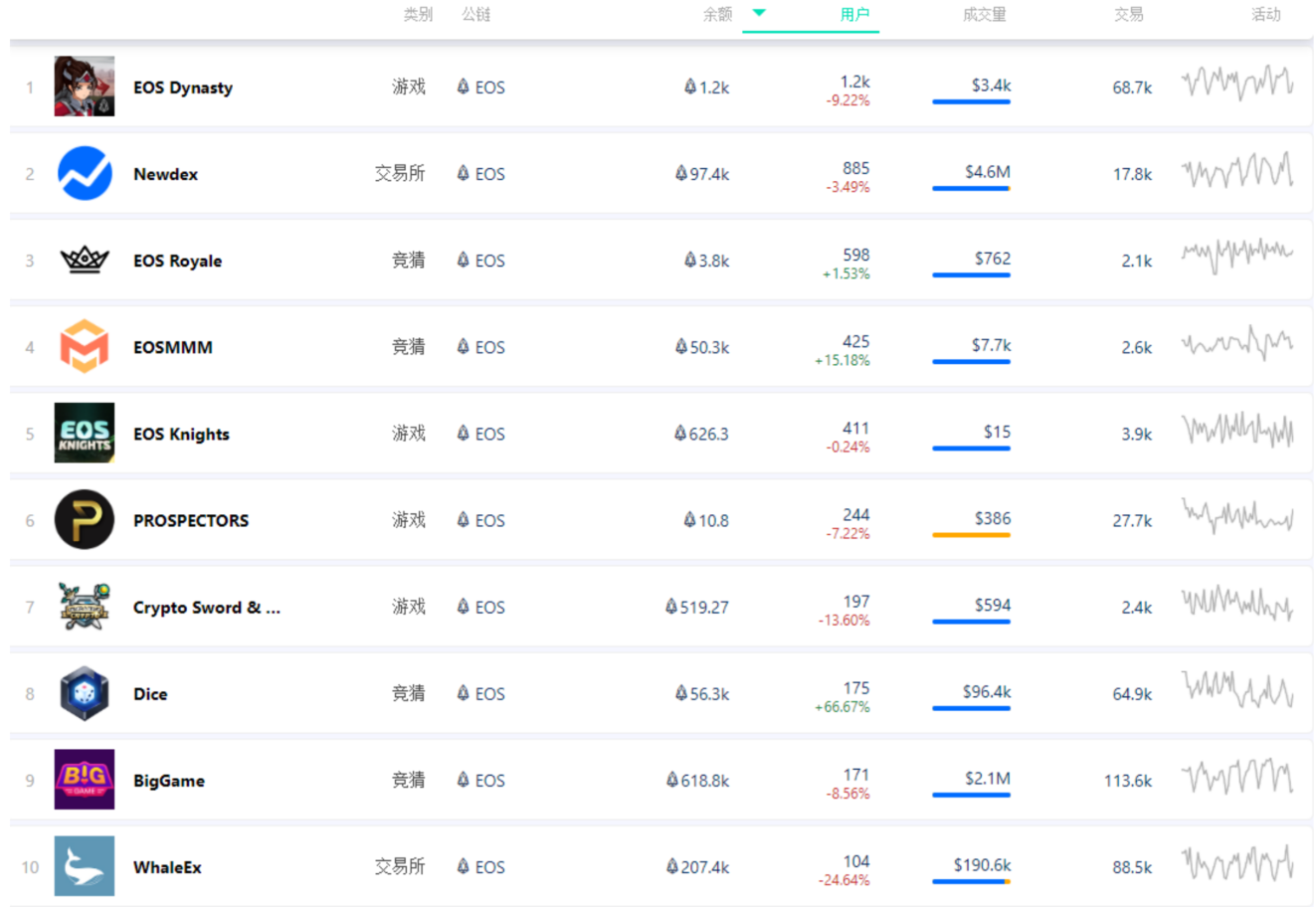Click the orange volume bar under $386
Screen dimensions: 1316x907
[971, 535]
